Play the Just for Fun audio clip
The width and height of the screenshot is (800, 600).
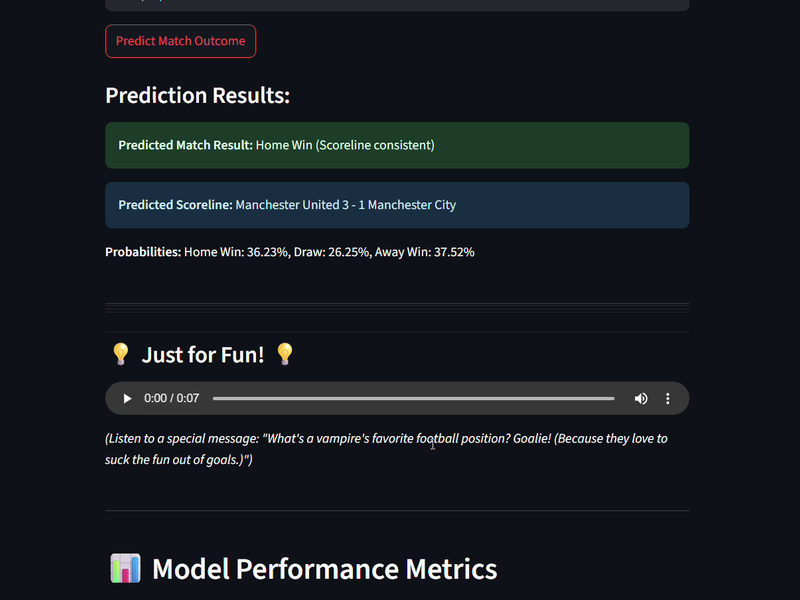click(127, 398)
